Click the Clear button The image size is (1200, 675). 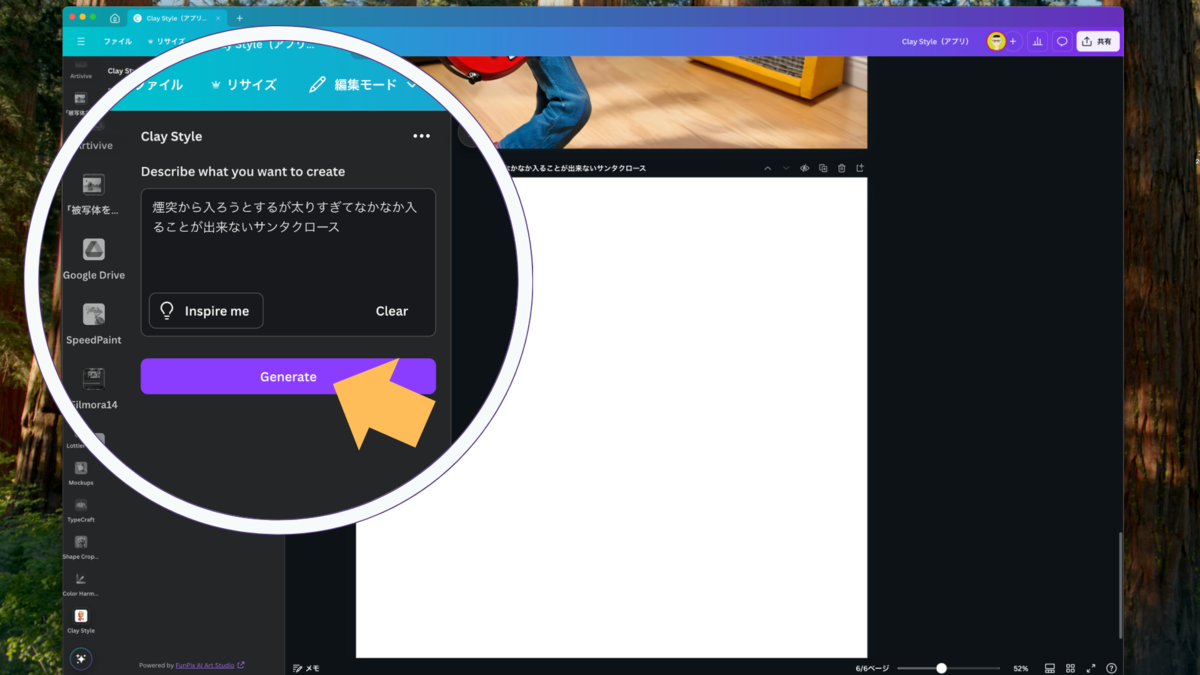click(392, 311)
